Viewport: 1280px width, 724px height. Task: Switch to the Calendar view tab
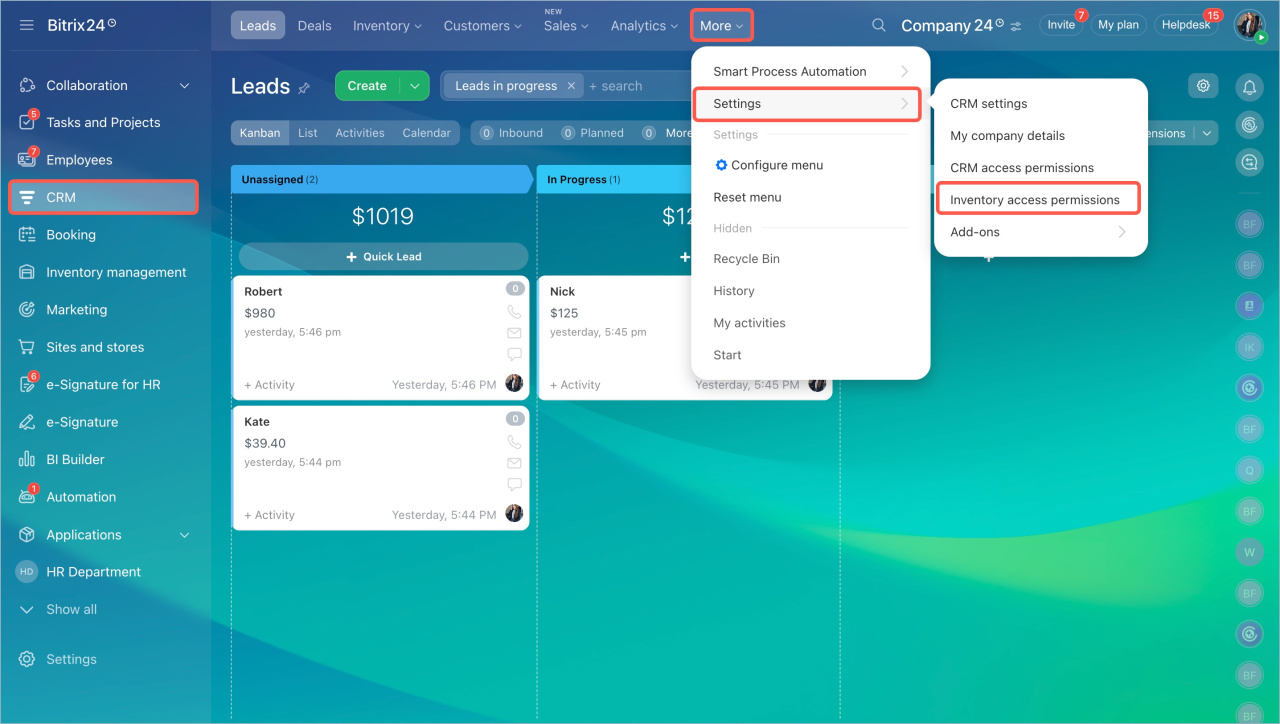427,133
